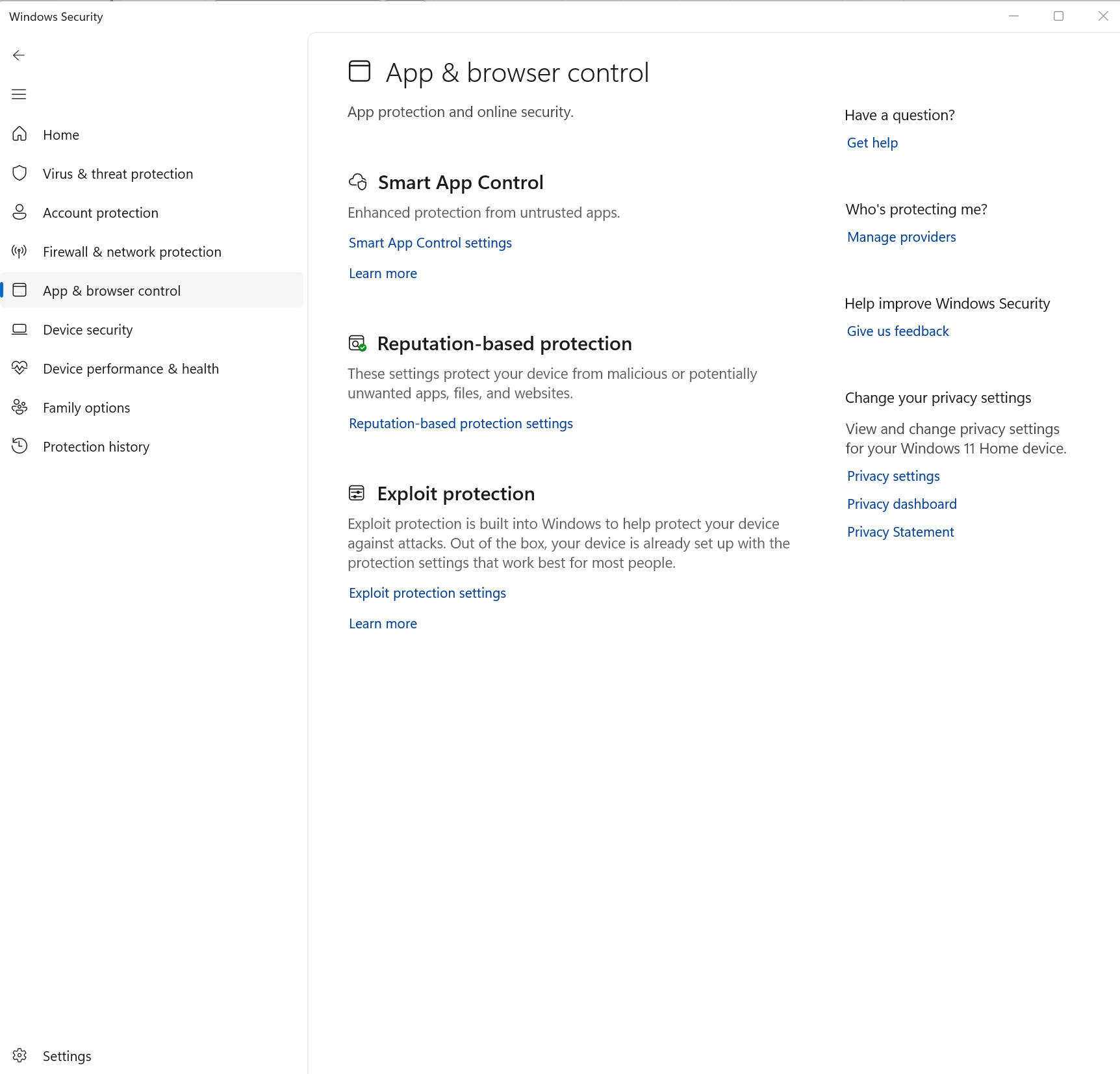Click 'Help improve Windows Security' heading
The image size is (1120, 1074).
[947, 303]
